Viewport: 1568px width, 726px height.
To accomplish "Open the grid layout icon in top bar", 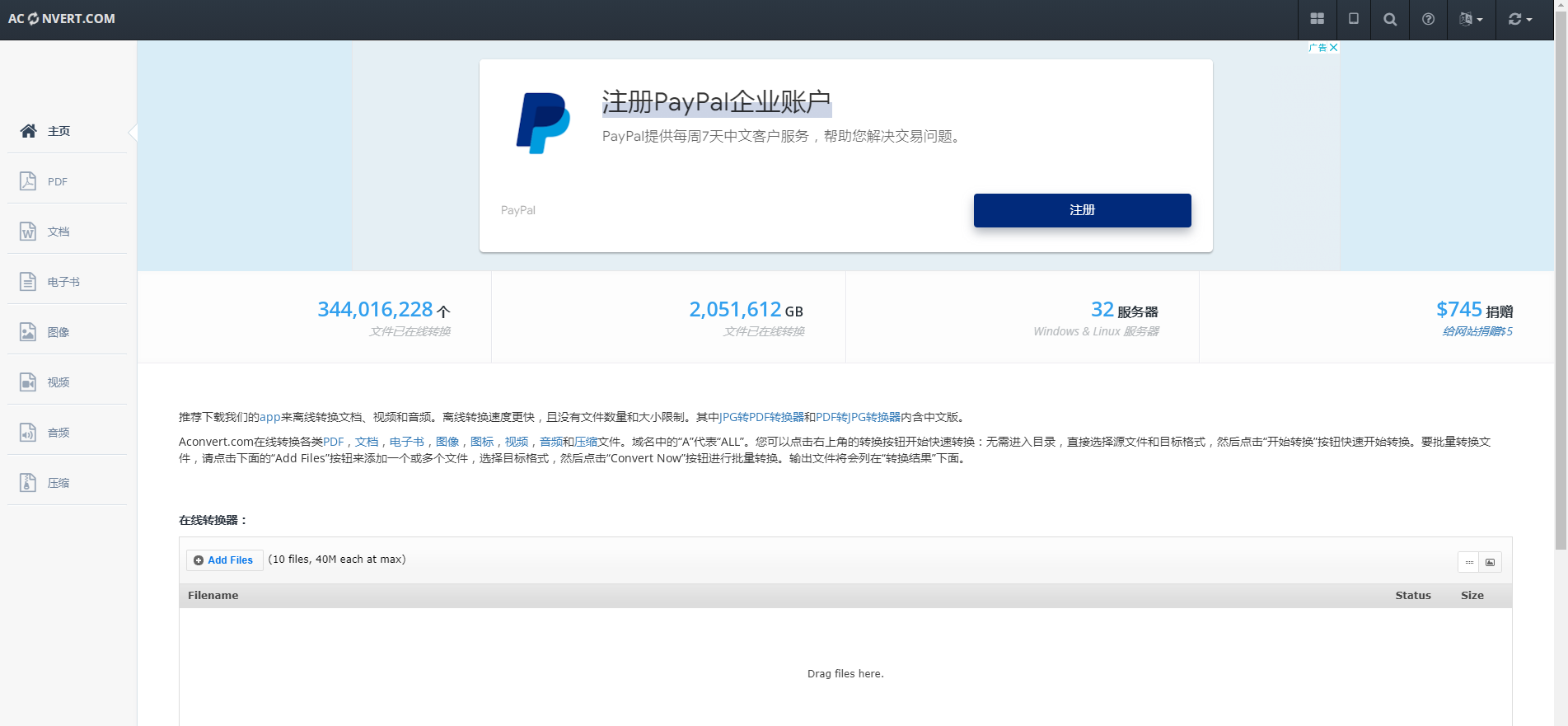I will tap(1317, 19).
